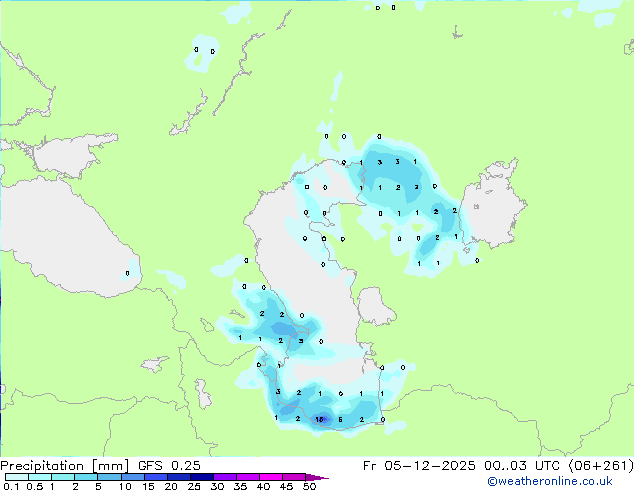The image size is (634, 490).
Task: Click the 0.1–0.5 mm legend color swatch
Action: coord(17,477)
